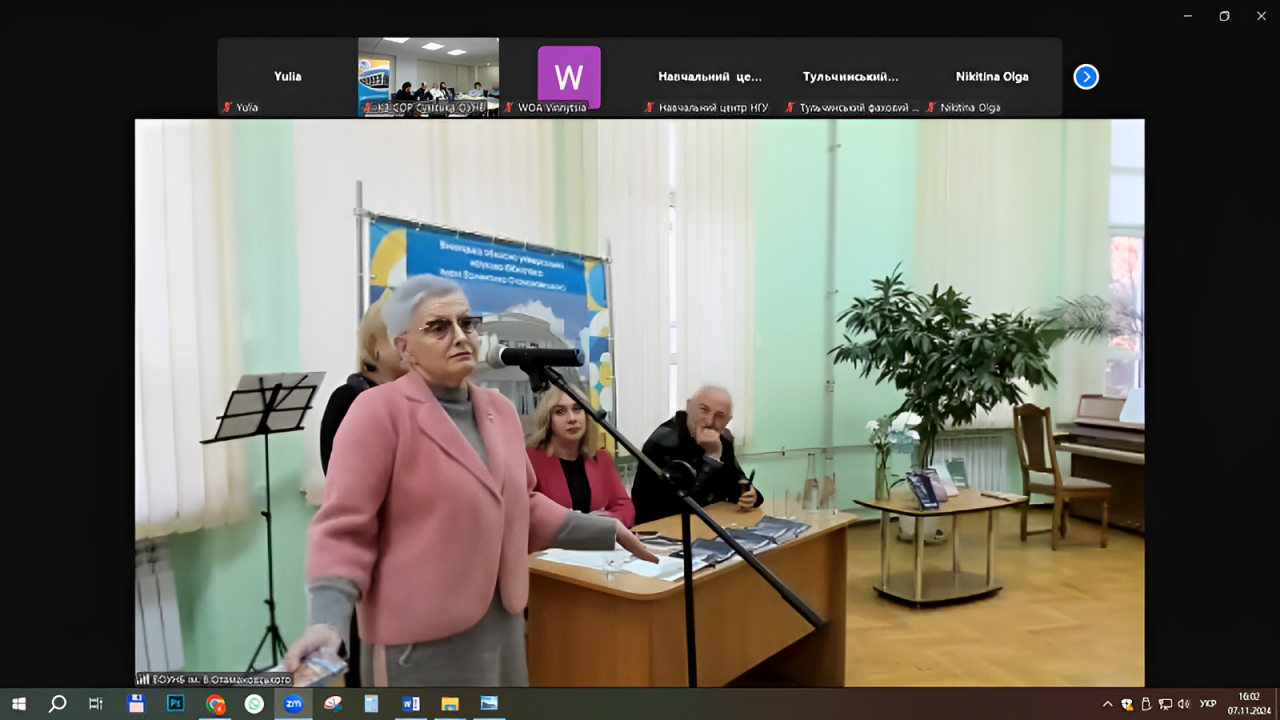The height and width of the screenshot is (720, 1280).
Task: Open Windows Security tray icon
Action: [x=1127, y=704]
